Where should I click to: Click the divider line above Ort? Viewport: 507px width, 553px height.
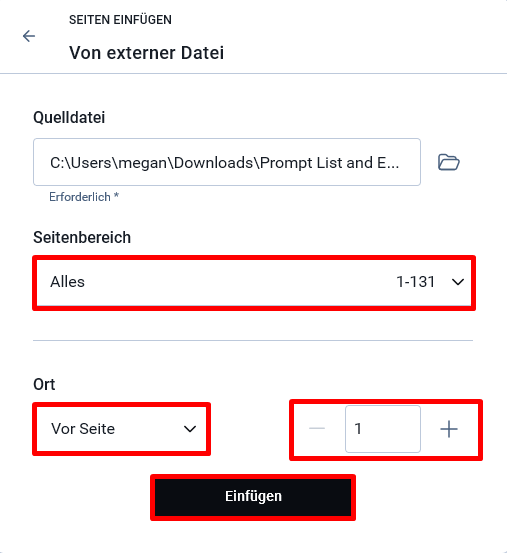point(253,341)
